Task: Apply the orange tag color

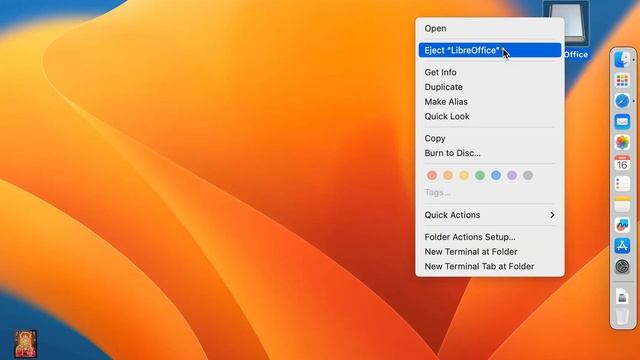Action: coord(448,176)
